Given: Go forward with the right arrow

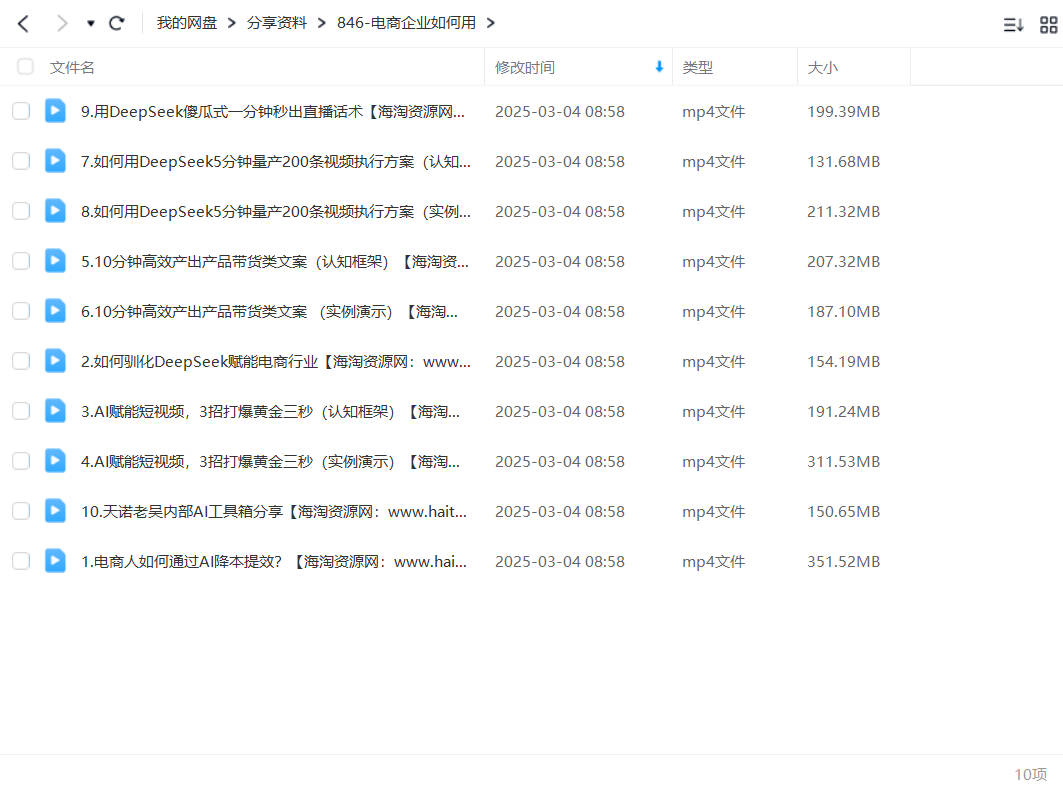Looking at the screenshot, I should 62,24.
